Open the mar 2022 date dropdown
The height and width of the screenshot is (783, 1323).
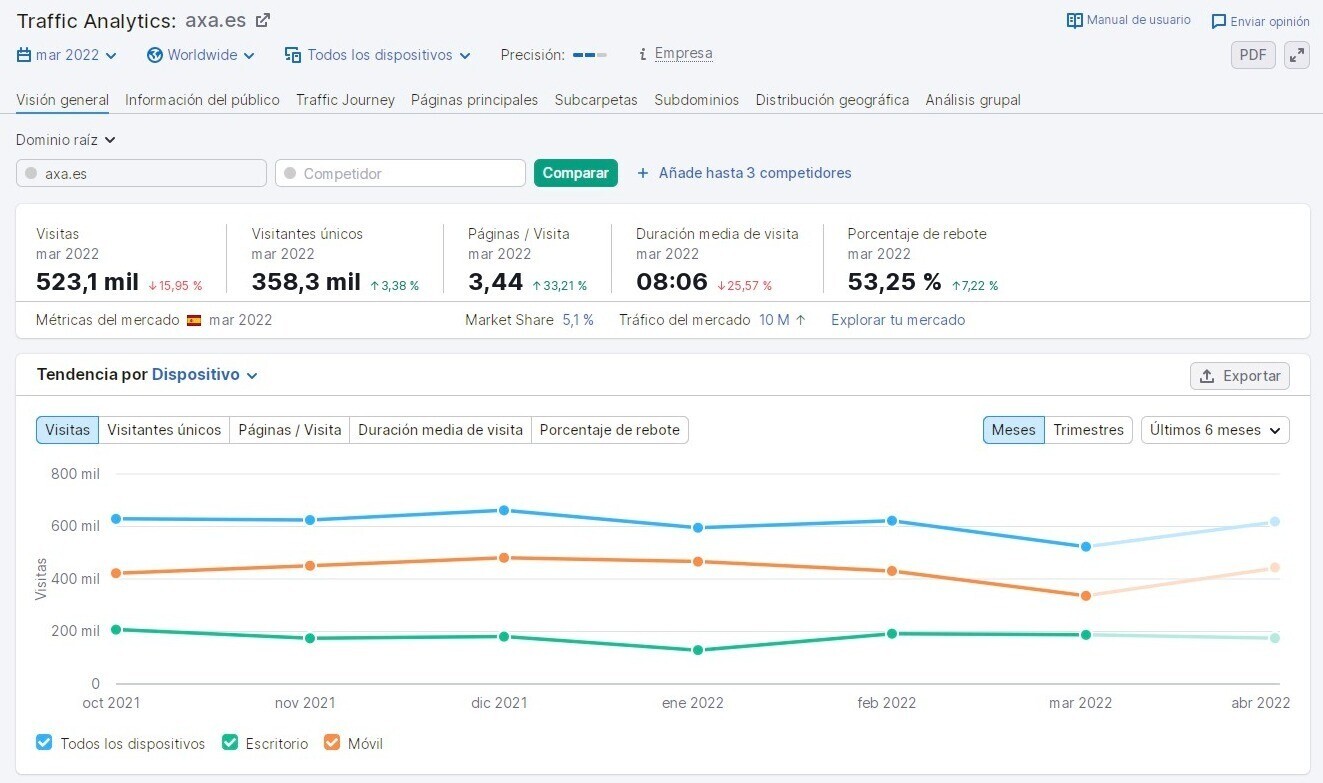[x=67, y=55]
